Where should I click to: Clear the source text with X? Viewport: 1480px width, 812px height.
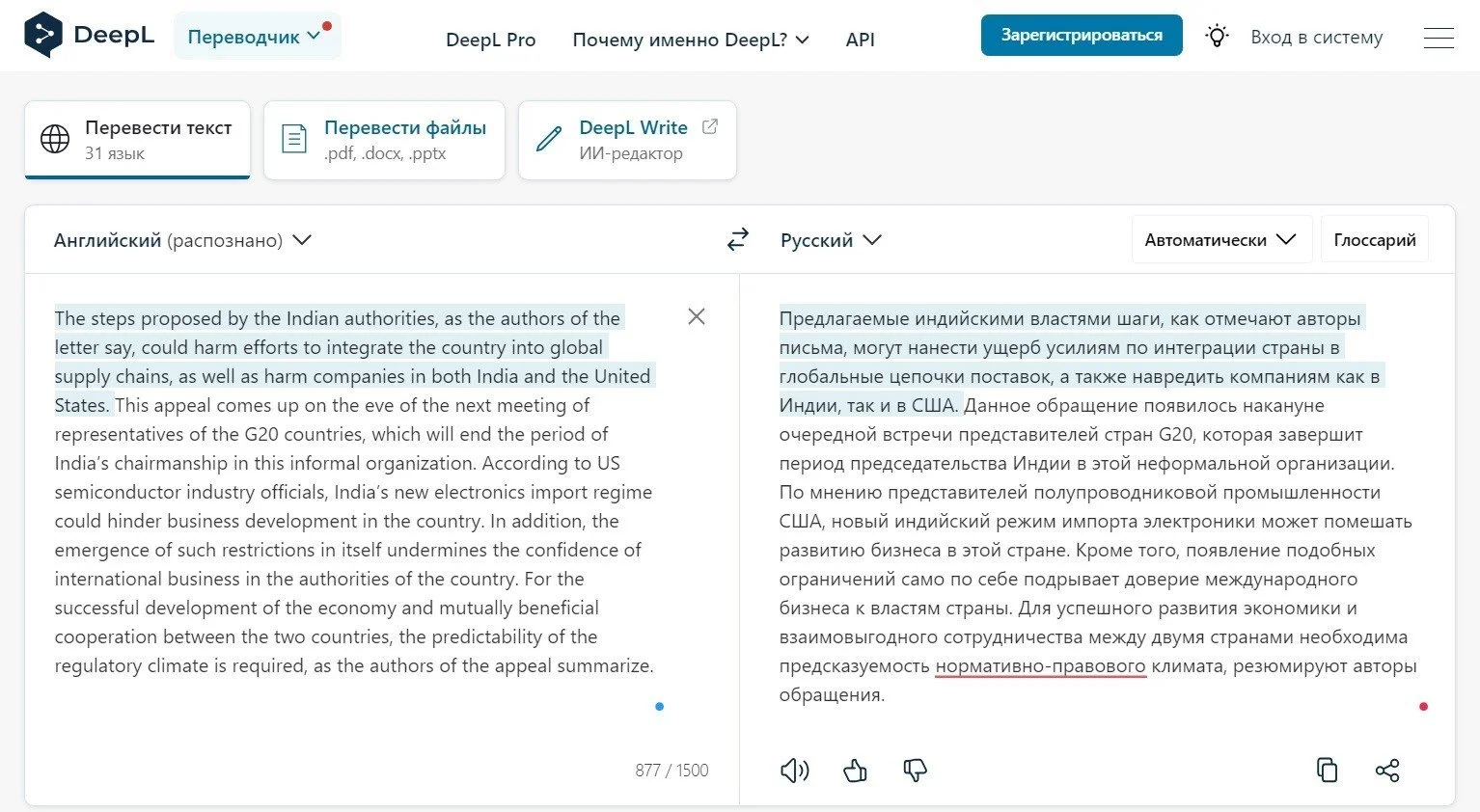point(697,316)
